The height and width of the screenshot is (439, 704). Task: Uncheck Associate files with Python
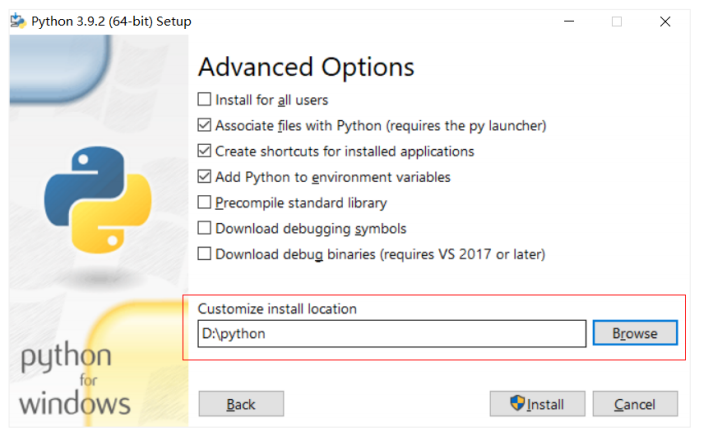tap(205, 126)
